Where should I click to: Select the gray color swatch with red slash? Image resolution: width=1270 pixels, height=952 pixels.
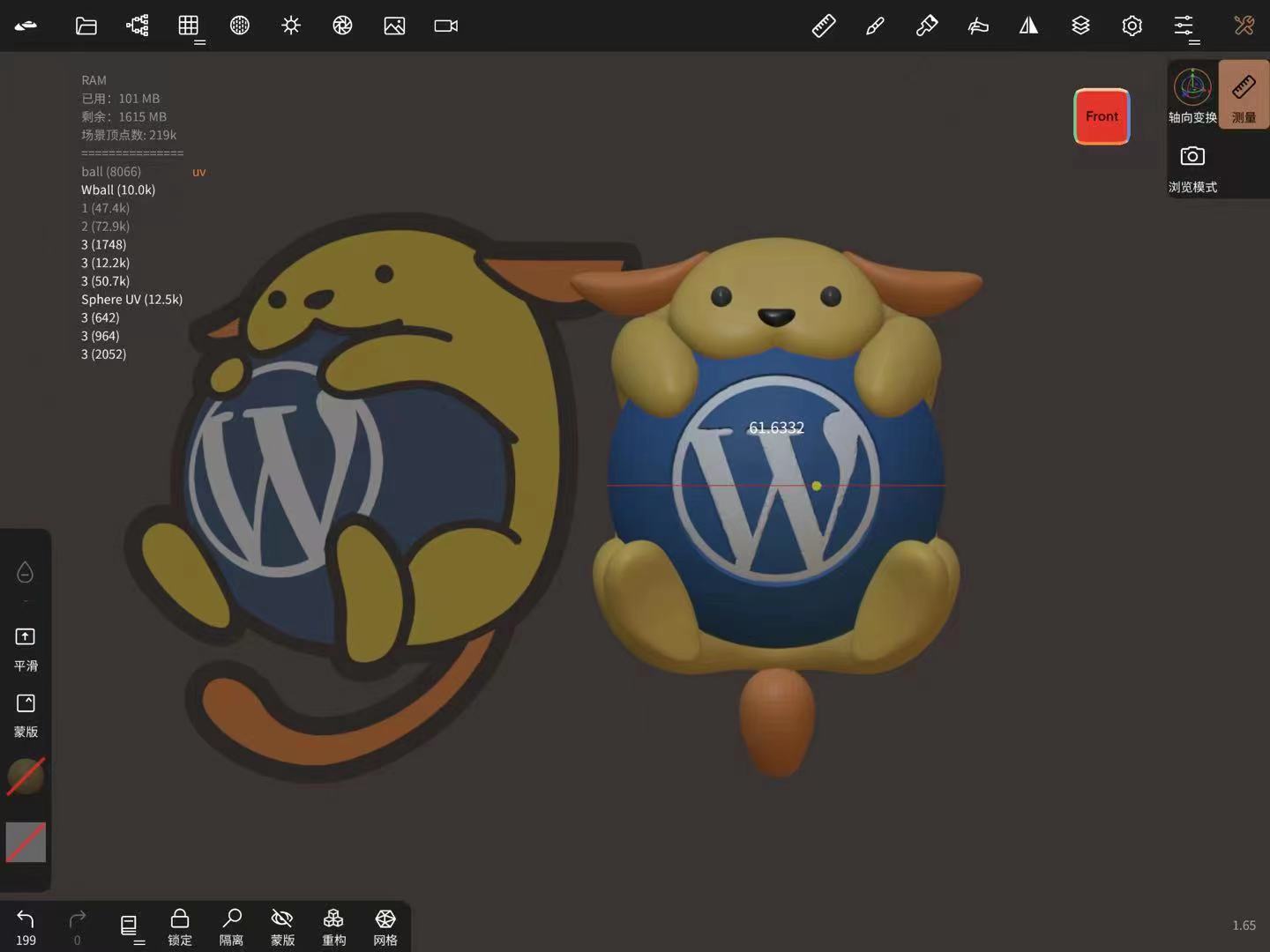point(26,842)
